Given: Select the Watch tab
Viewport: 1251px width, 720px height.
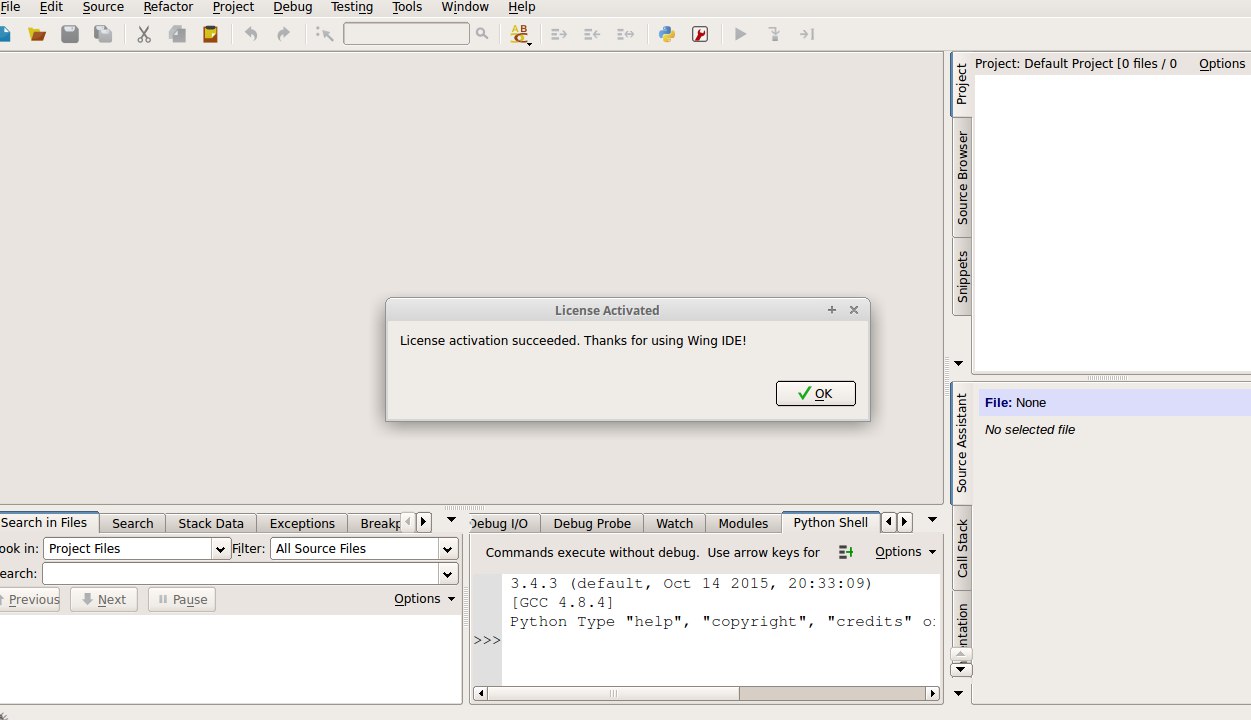Looking at the screenshot, I should [675, 523].
